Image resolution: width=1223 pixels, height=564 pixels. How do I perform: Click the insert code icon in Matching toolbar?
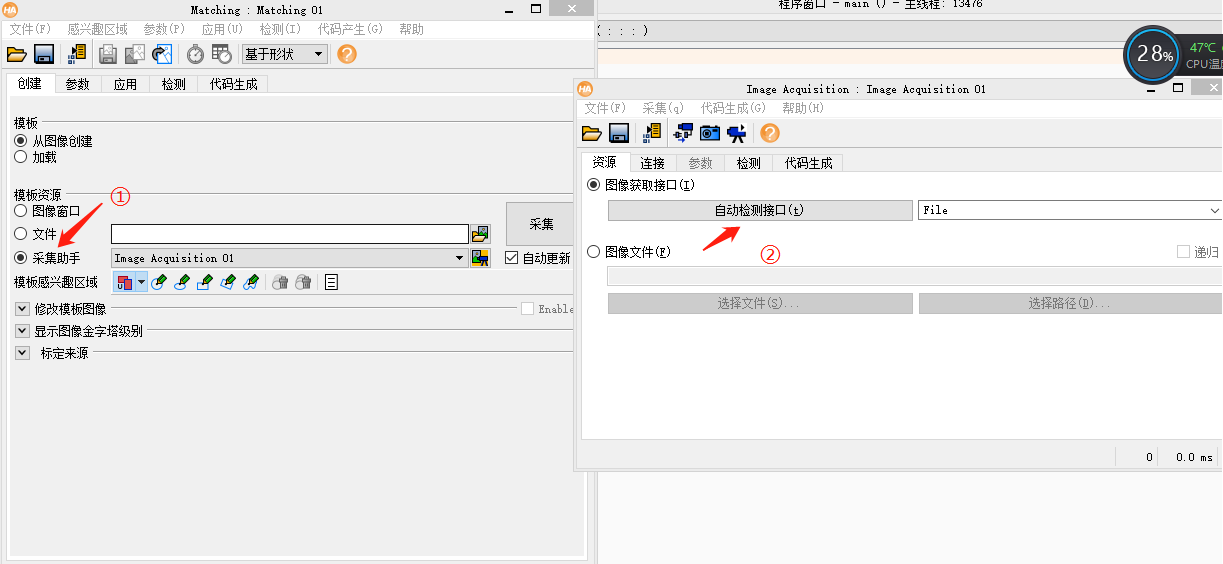click(77, 54)
